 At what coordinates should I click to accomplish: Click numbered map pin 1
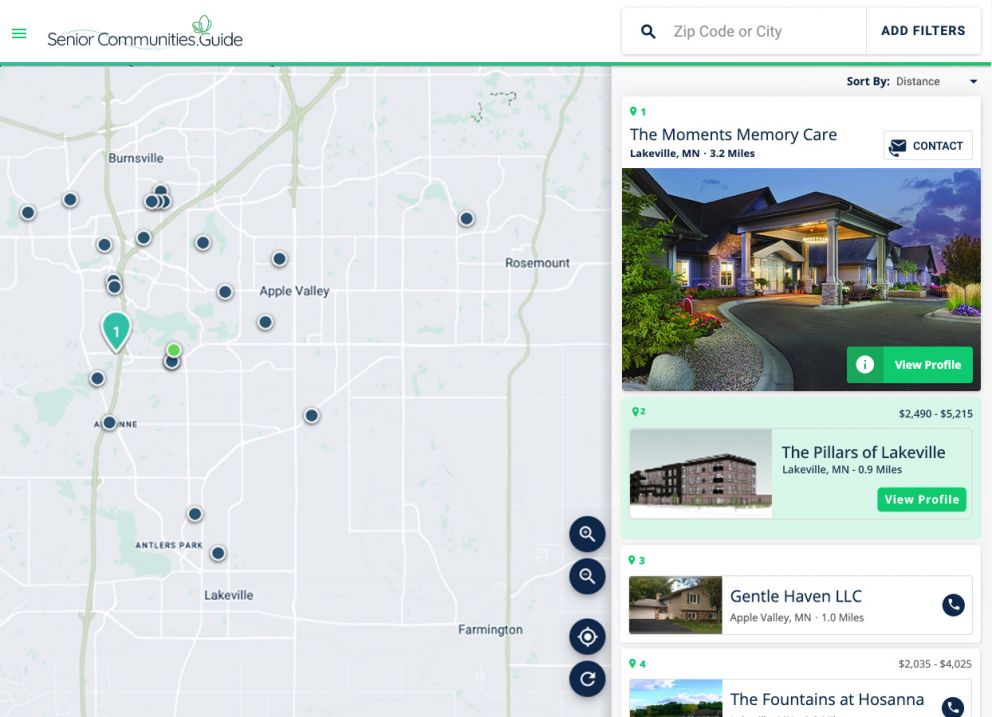[116, 332]
